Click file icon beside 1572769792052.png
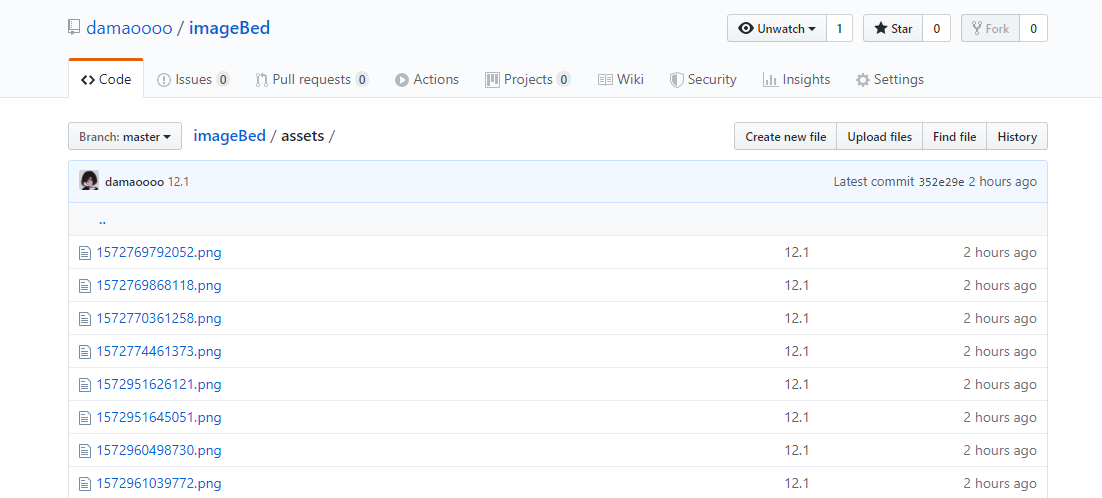Image resolution: width=1102 pixels, height=498 pixels. 85,253
